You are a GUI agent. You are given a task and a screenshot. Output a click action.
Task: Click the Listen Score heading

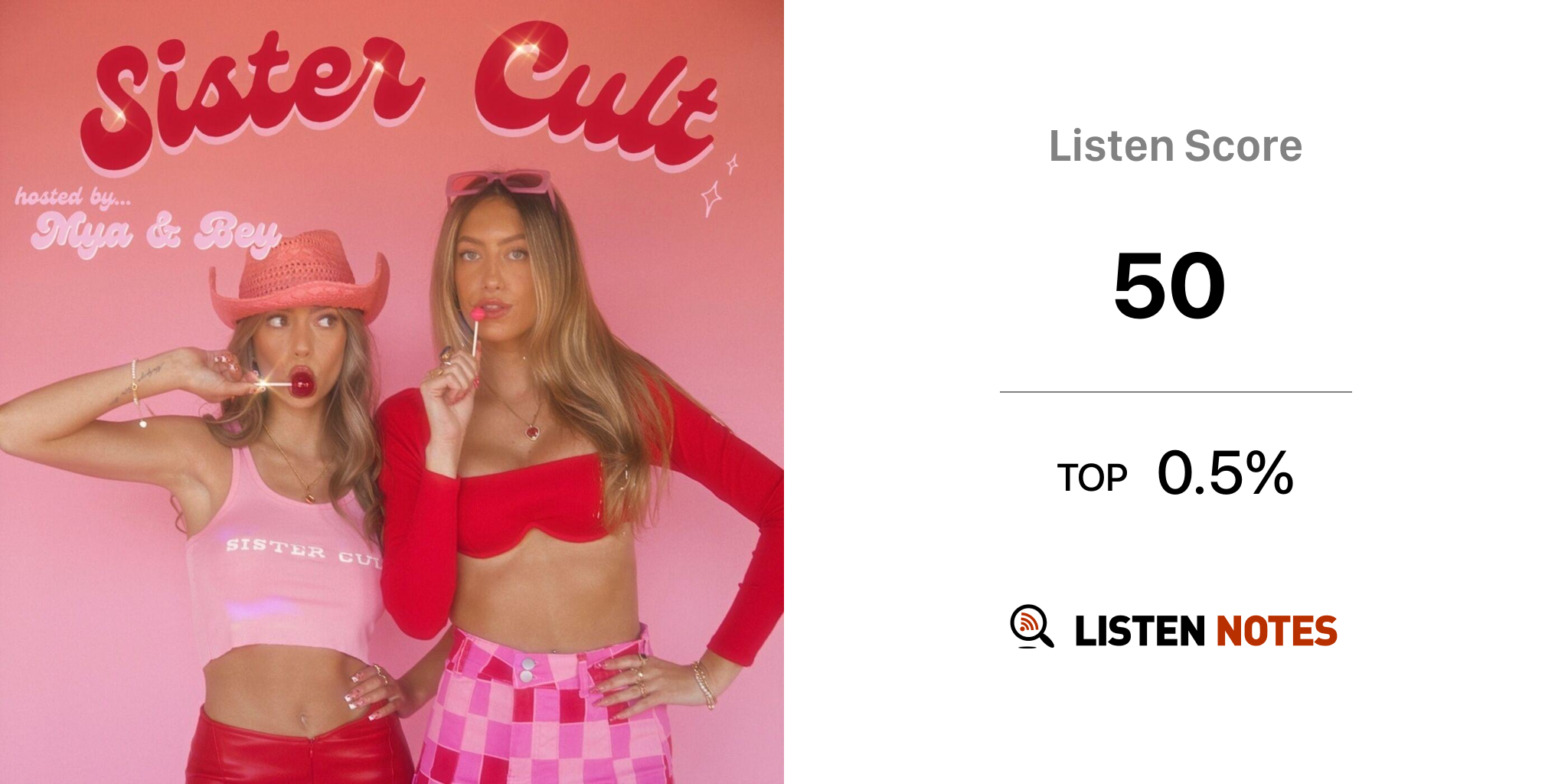pyautogui.click(x=1175, y=146)
